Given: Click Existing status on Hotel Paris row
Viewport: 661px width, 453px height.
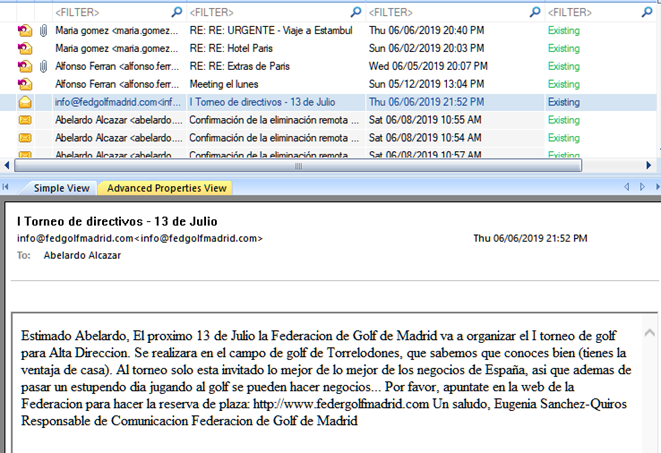Looking at the screenshot, I should click(x=564, y=48).
